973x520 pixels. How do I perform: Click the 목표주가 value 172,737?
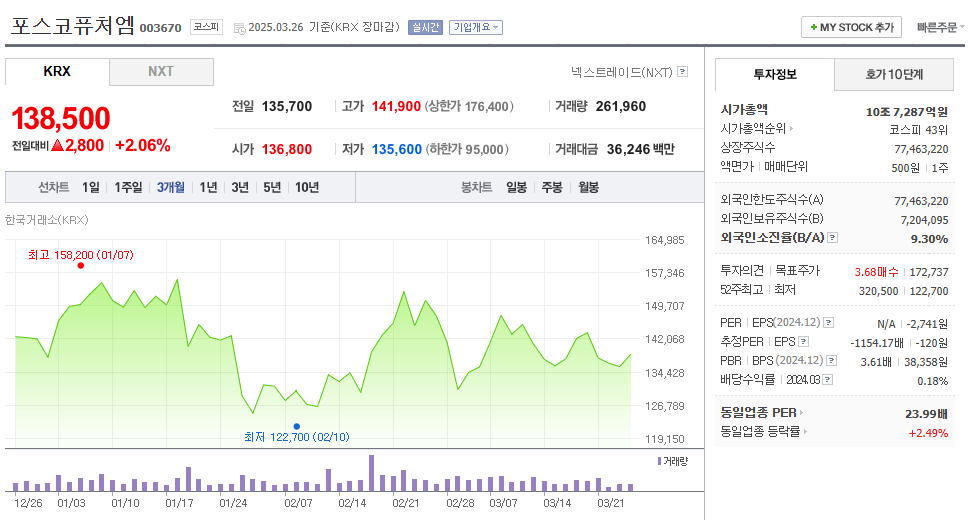929,272
